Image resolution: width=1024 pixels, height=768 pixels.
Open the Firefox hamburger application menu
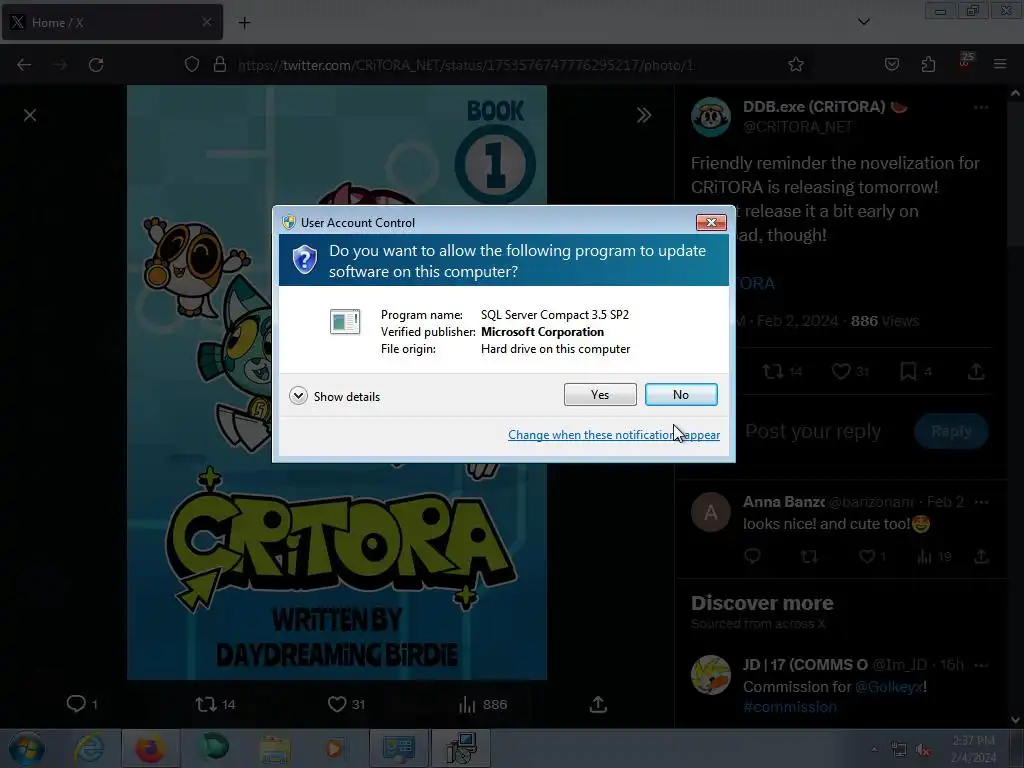point(1000,65)
